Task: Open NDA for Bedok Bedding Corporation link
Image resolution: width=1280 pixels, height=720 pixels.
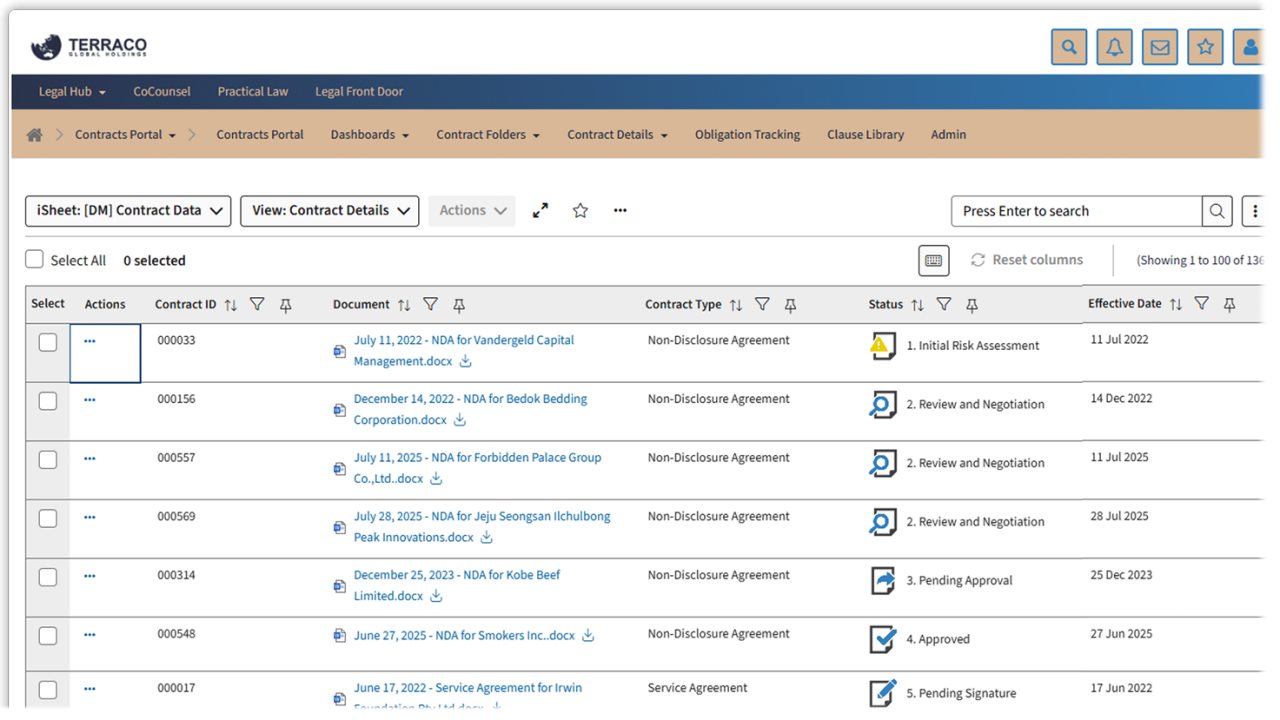Action: click(x=470, y=399)
